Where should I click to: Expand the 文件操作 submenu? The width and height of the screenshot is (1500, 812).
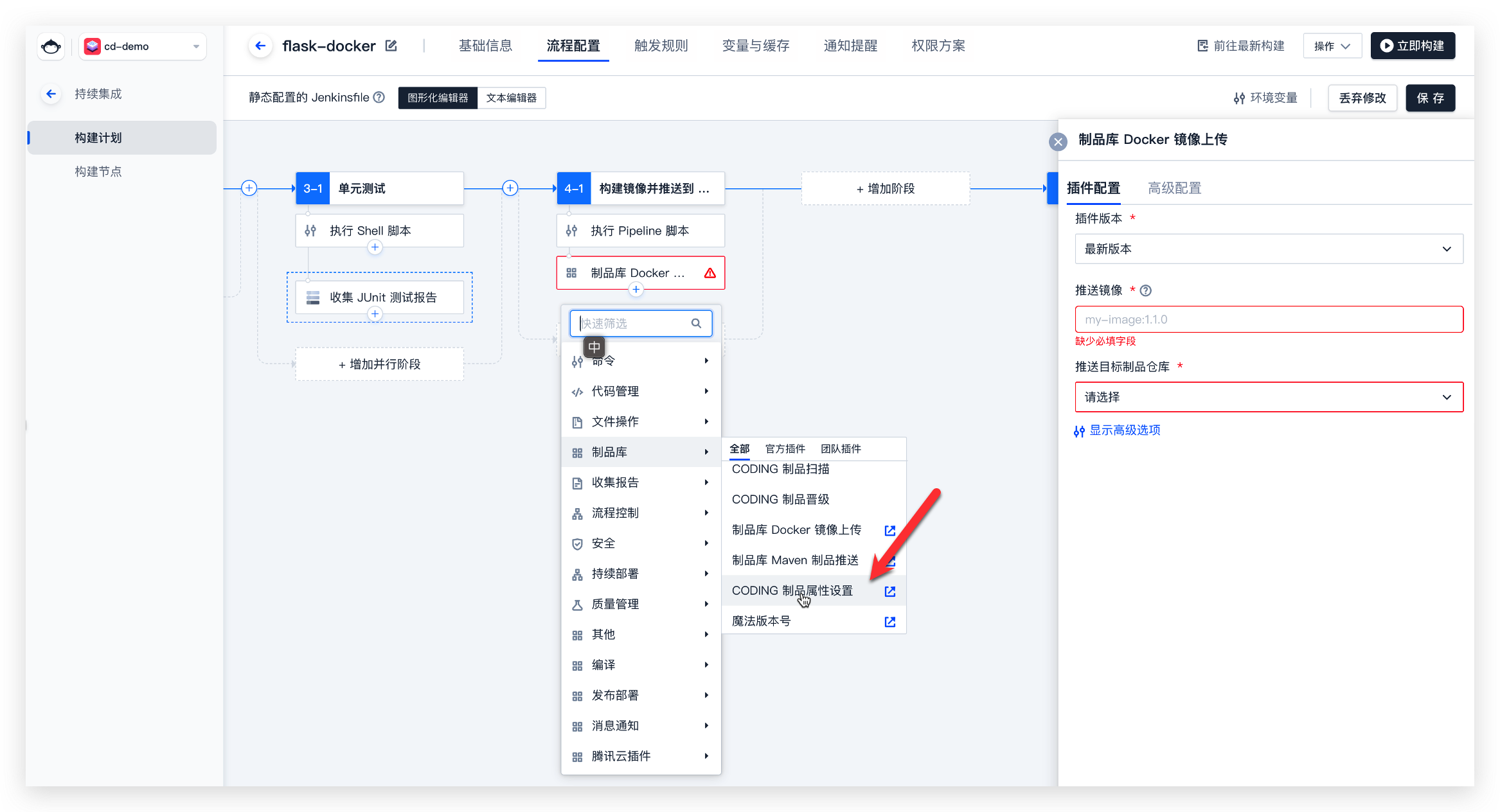tap(641, 421)
